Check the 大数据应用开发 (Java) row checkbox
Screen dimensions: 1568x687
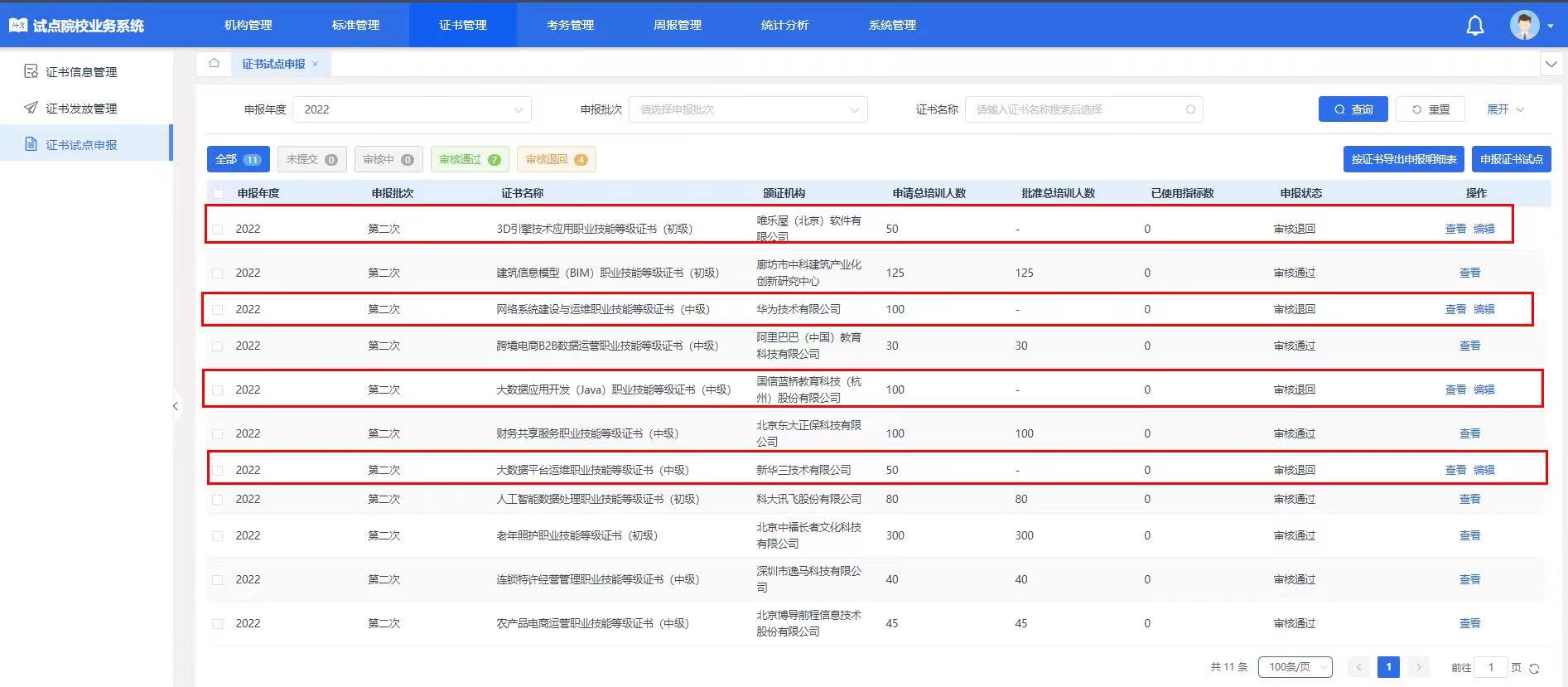pyautogui.click(x=218, y=389)
